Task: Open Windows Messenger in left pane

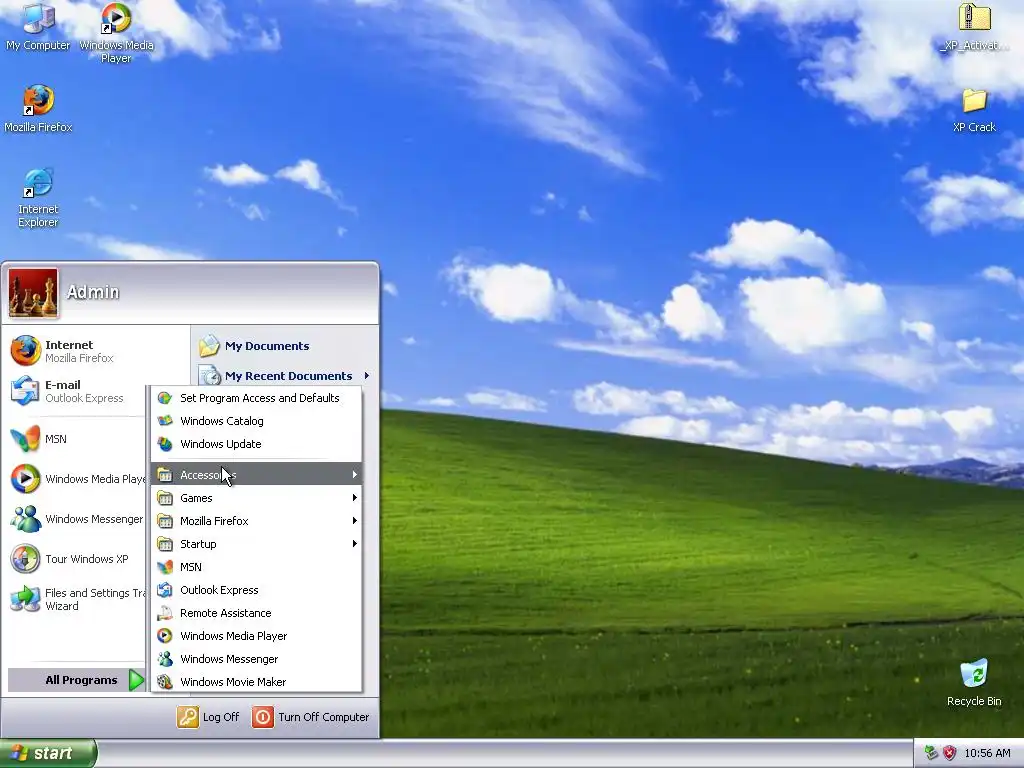Action: coord(76,519)
